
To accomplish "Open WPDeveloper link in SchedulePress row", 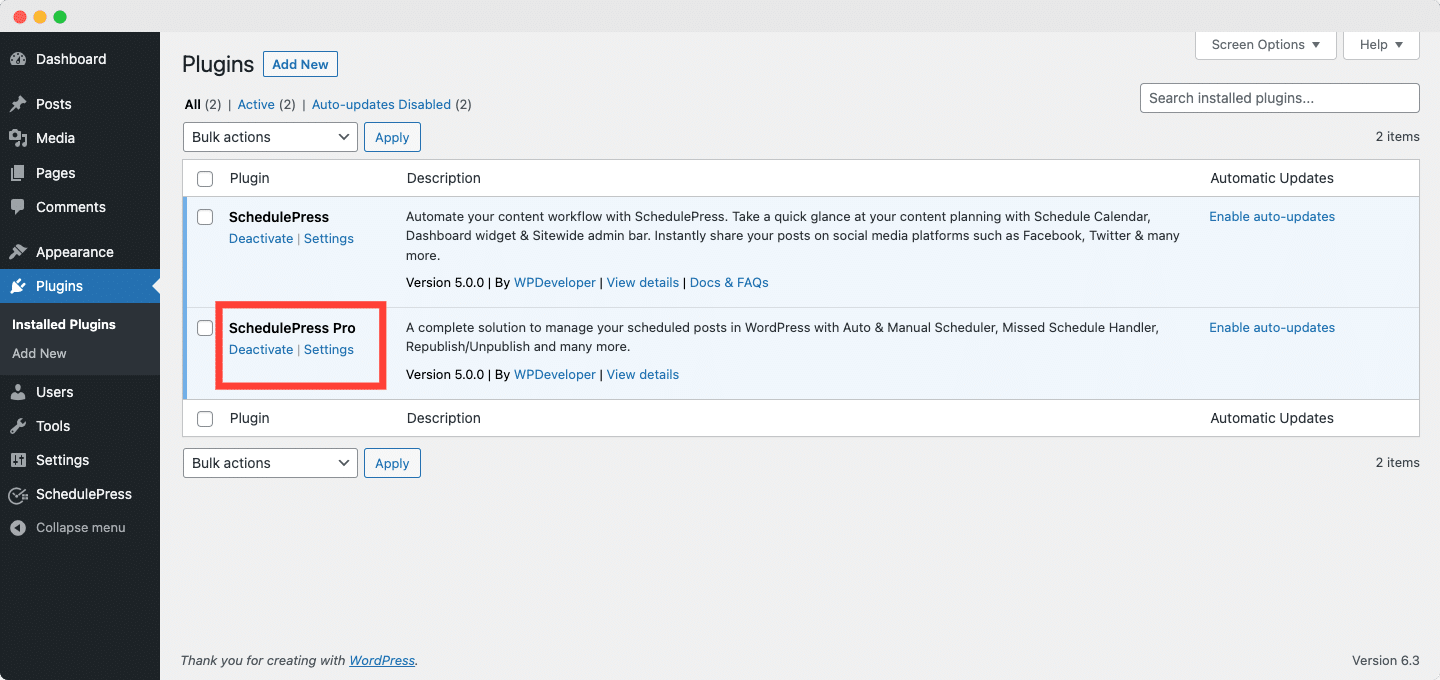I will point(555,282).
